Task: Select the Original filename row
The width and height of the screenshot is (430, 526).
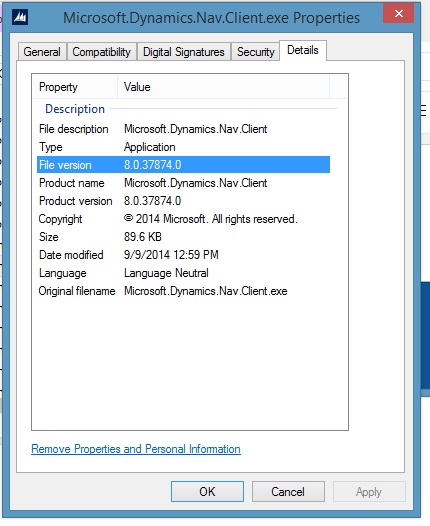Action: pyautogui.click(x=183, y=291)
